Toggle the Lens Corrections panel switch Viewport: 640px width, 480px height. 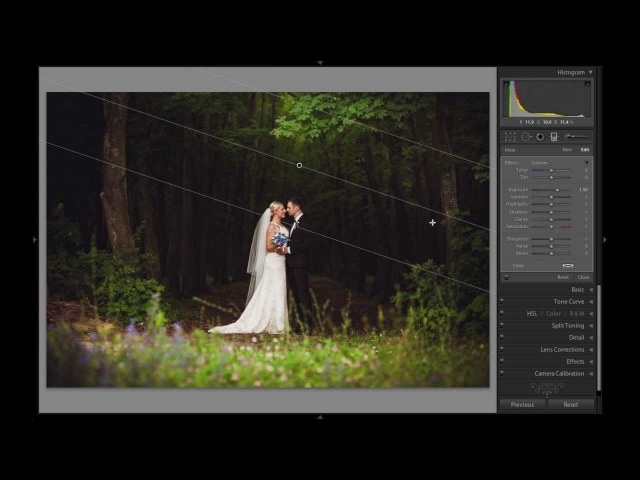click(x=502, y=348)
